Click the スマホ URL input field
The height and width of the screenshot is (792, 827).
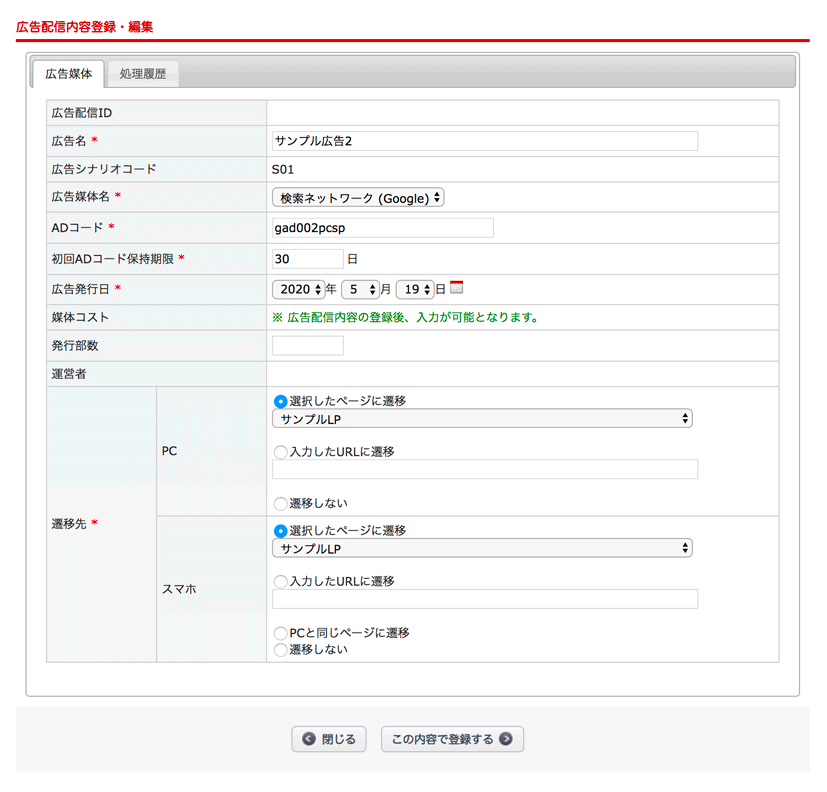[484, 599]
